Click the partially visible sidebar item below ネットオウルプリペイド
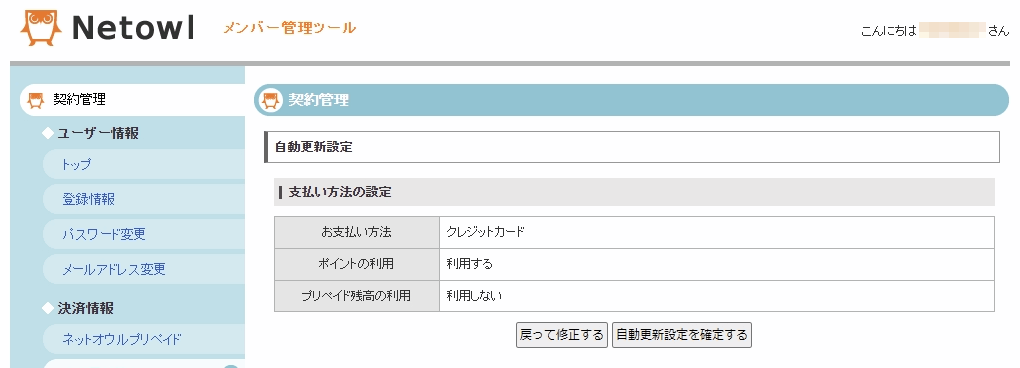The height and width of the screenshot is (368, 1020). point(144,363)
